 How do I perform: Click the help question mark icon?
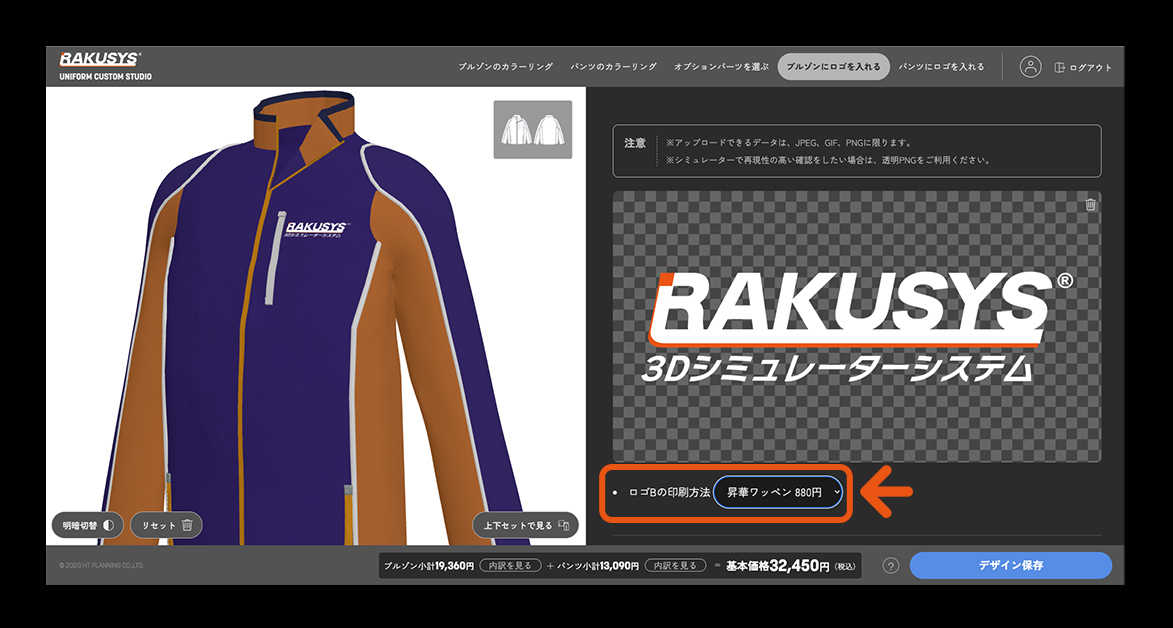tap(890, 566)
